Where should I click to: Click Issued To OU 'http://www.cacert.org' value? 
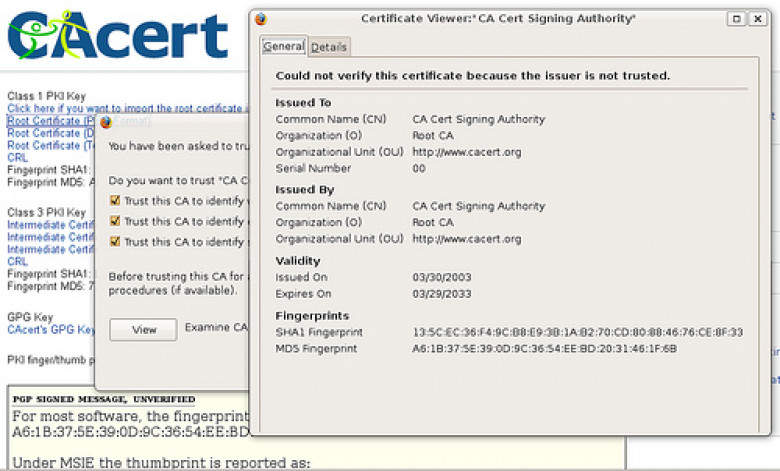[467, 152]
